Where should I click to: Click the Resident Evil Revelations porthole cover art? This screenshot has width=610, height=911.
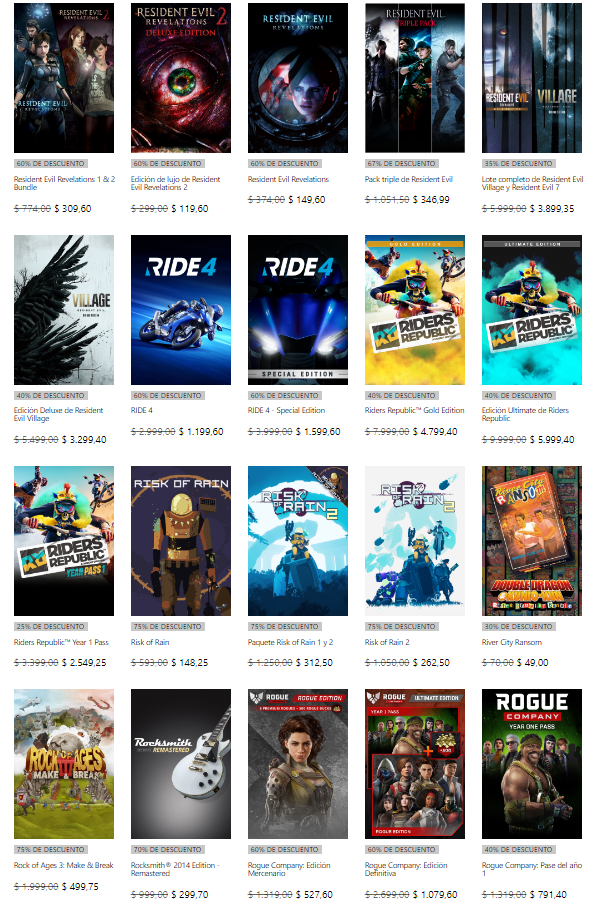coord(297,78)
